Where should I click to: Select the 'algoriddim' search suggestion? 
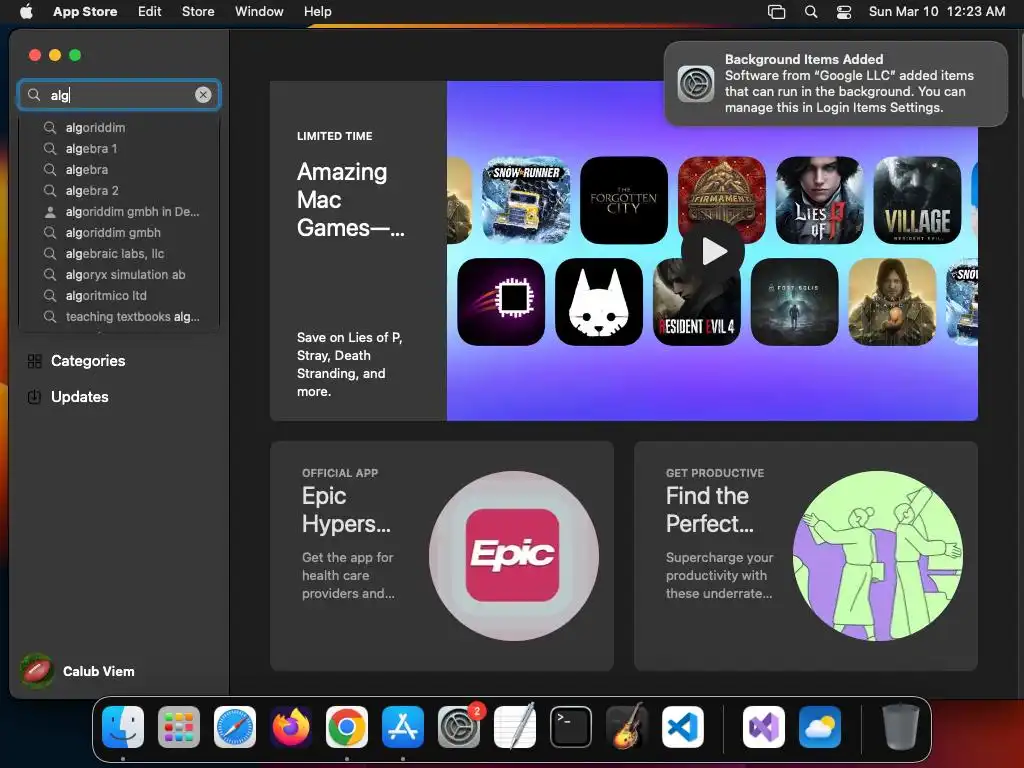[x=119, y=128]
